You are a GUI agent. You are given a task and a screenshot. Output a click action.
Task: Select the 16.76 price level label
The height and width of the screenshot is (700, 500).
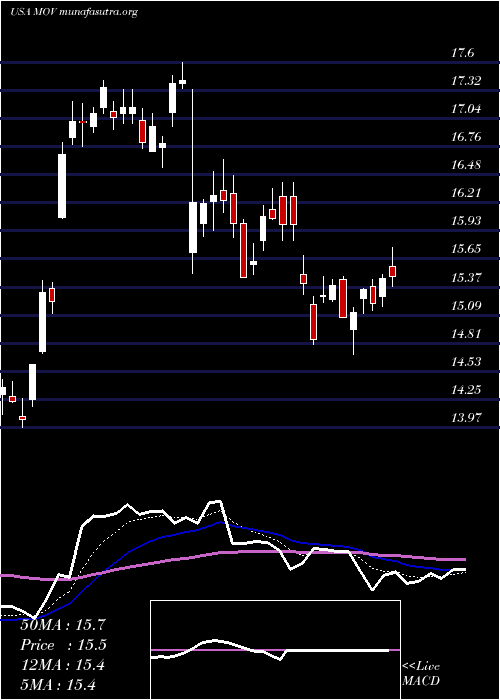click(466, 137)
